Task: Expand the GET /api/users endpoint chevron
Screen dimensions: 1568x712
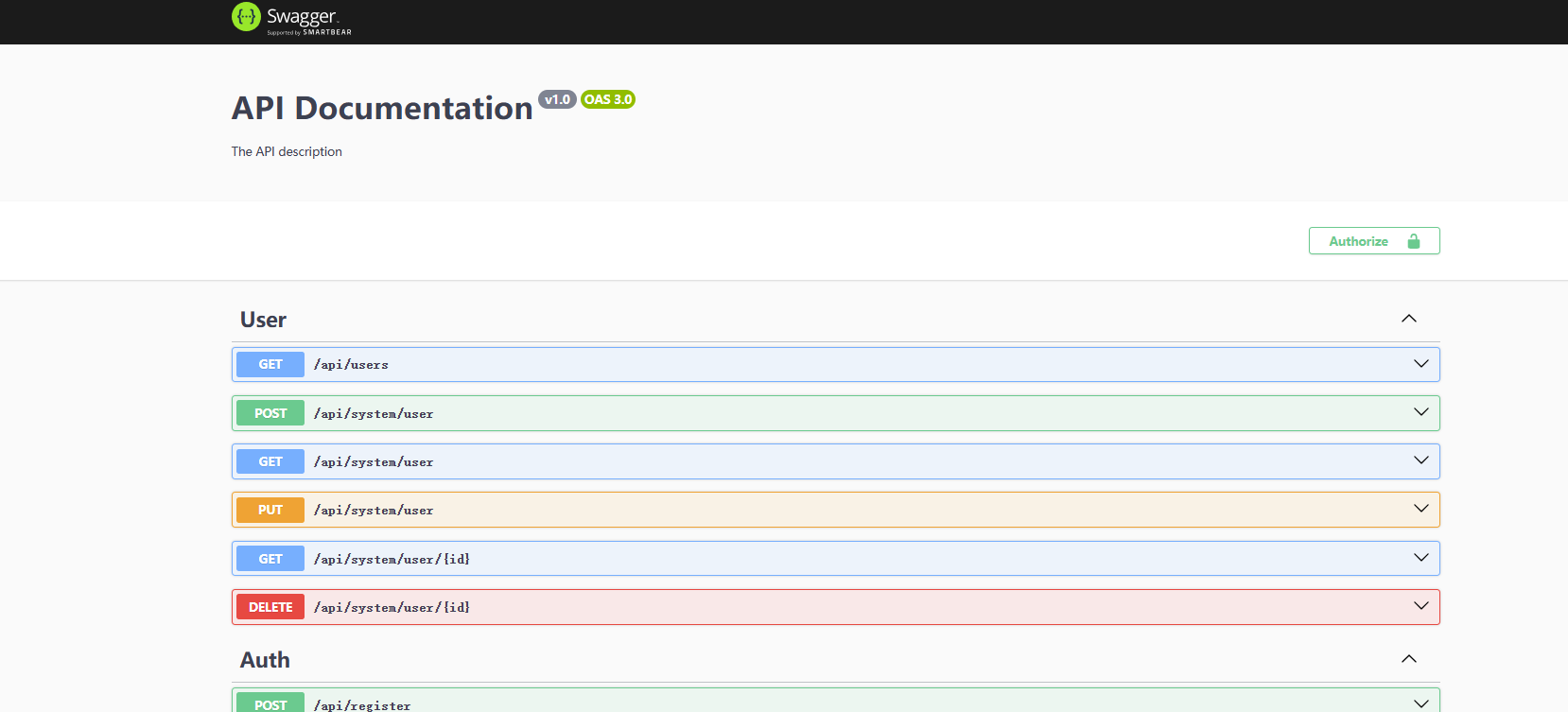Action: pos(1420,364)
